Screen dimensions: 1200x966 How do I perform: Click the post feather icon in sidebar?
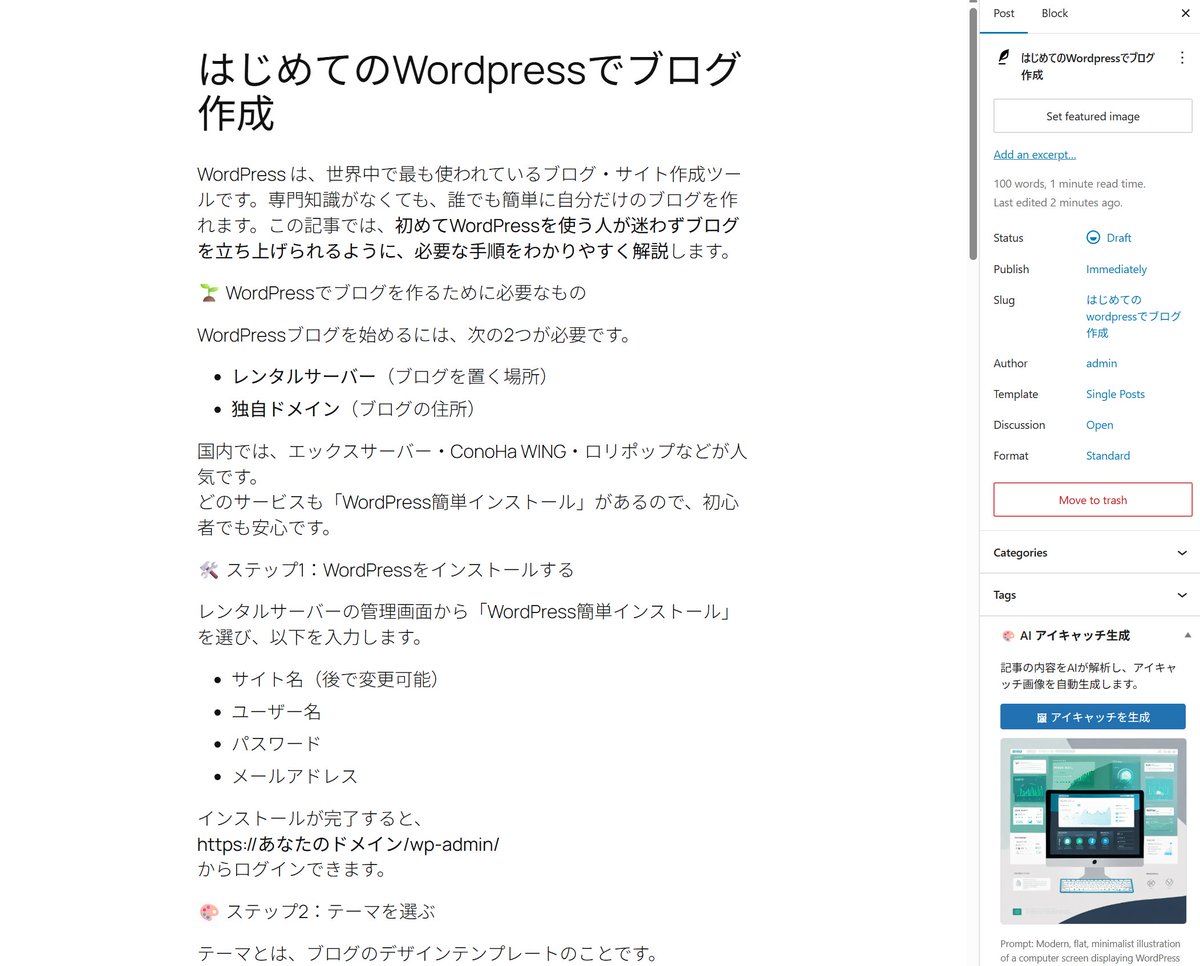pos(1004,58)
